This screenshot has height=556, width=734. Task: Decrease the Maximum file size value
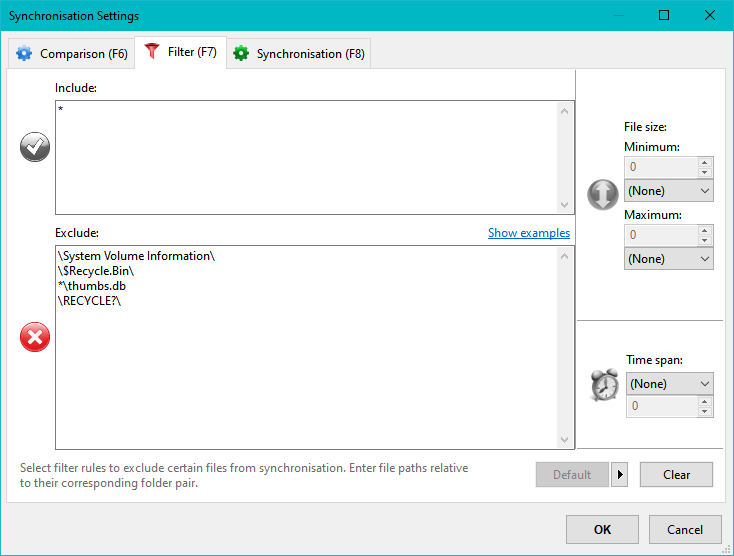(705, 241)
